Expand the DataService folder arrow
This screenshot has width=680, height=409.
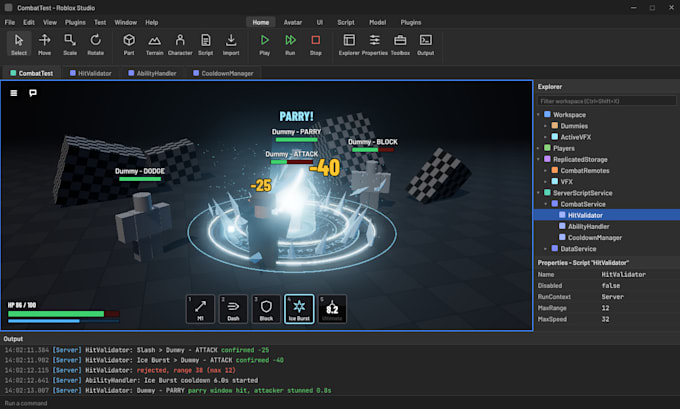coord(546,249)
